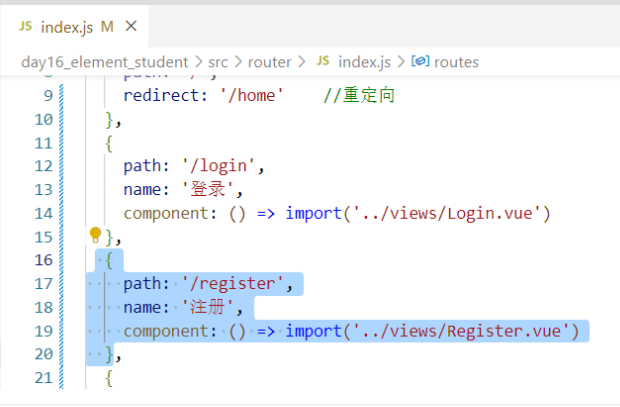Click the '/home' redirect string
Viewport: 620px width, 407px height.
pyautogui.click(x=252, y=95)
